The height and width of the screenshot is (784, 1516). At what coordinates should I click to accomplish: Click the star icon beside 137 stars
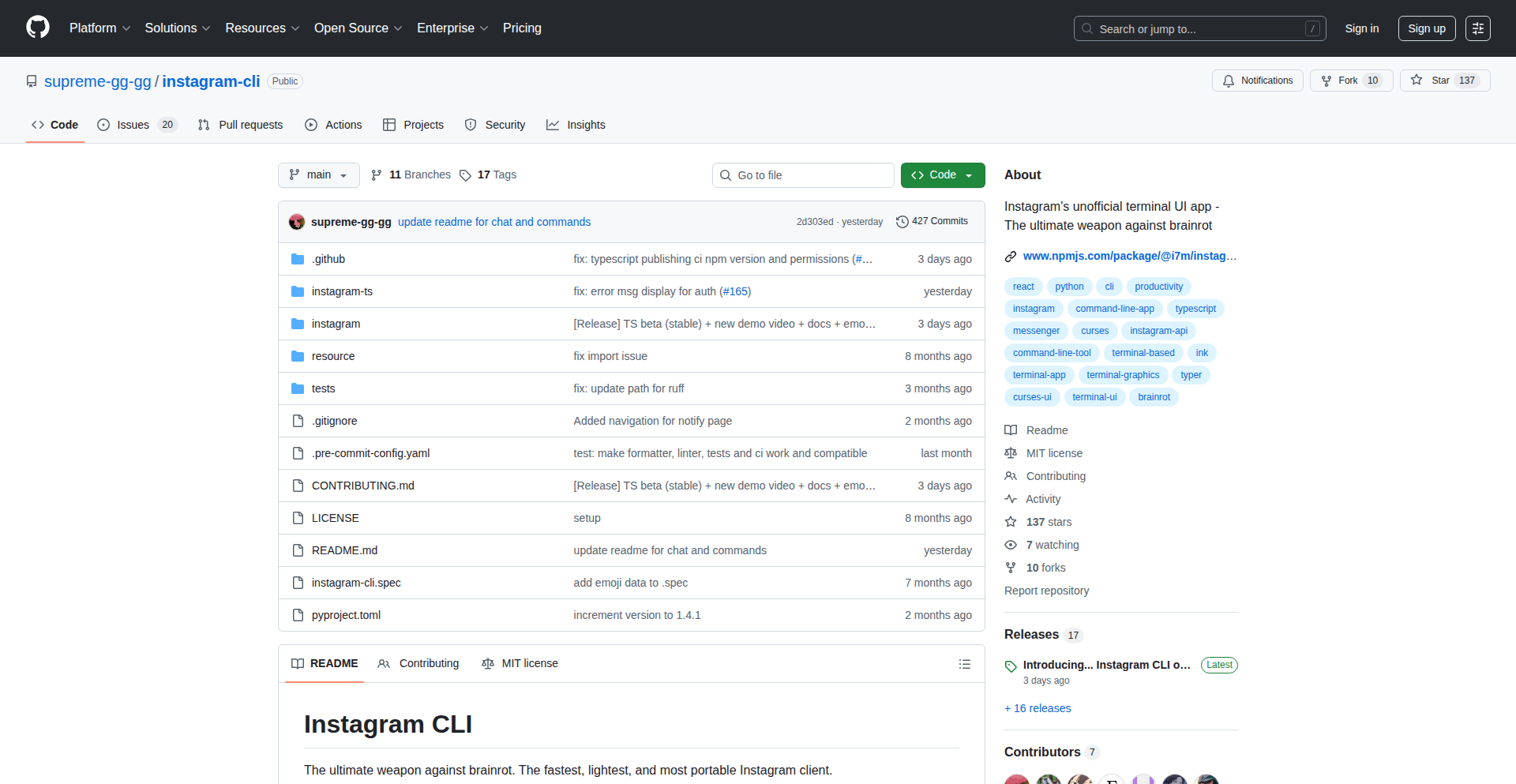[1011, 522]
